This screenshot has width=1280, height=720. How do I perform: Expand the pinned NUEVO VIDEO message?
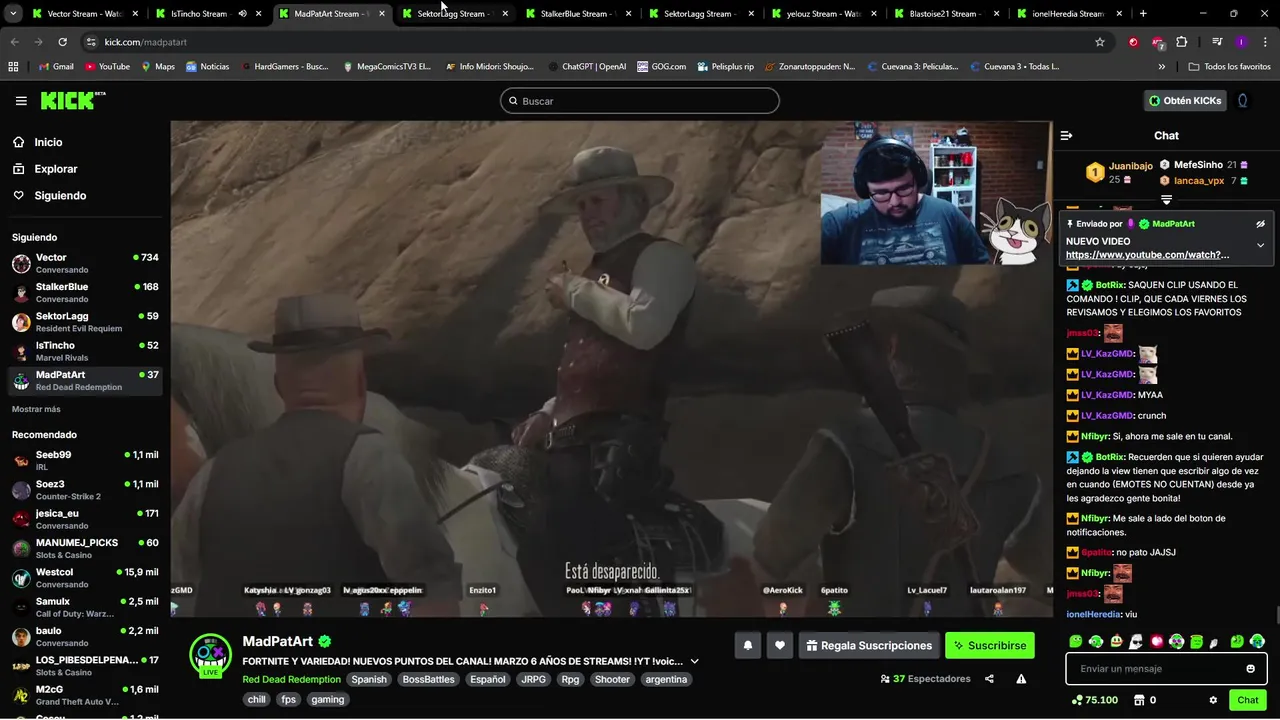pos(1260,245)
